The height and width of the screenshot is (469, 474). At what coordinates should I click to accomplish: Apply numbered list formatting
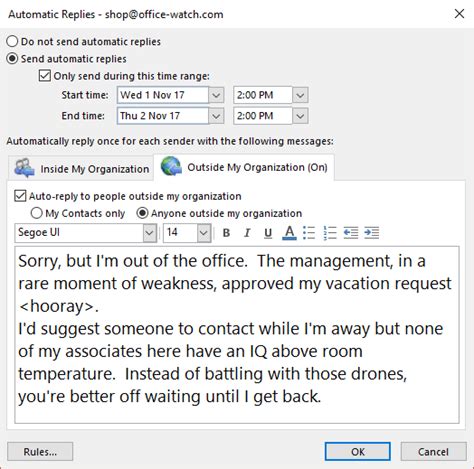(x=330, y=233)
